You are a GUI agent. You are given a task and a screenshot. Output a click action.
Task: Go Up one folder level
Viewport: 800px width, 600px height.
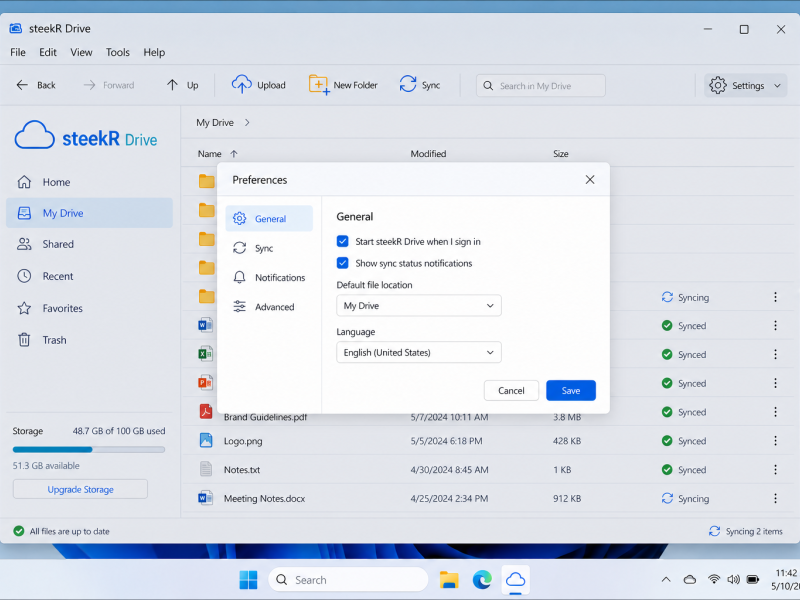(x=182, y=85)
